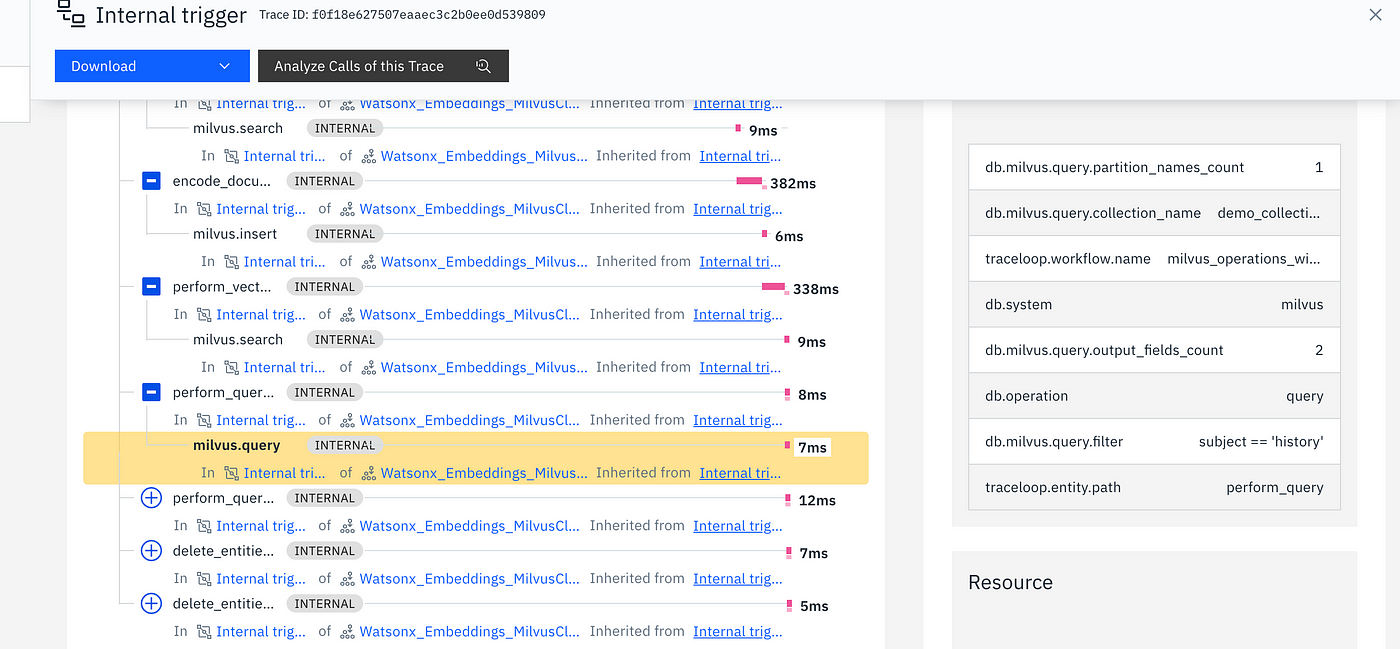Viewport: 1400px width, 649px height.
Task: Click the Watsonx service icon under milvus.insert row
Action: coord(368,262)
